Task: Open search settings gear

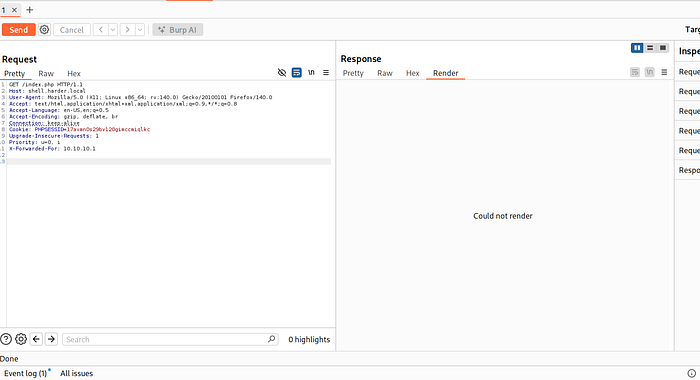Action: [x=21, y=339]
